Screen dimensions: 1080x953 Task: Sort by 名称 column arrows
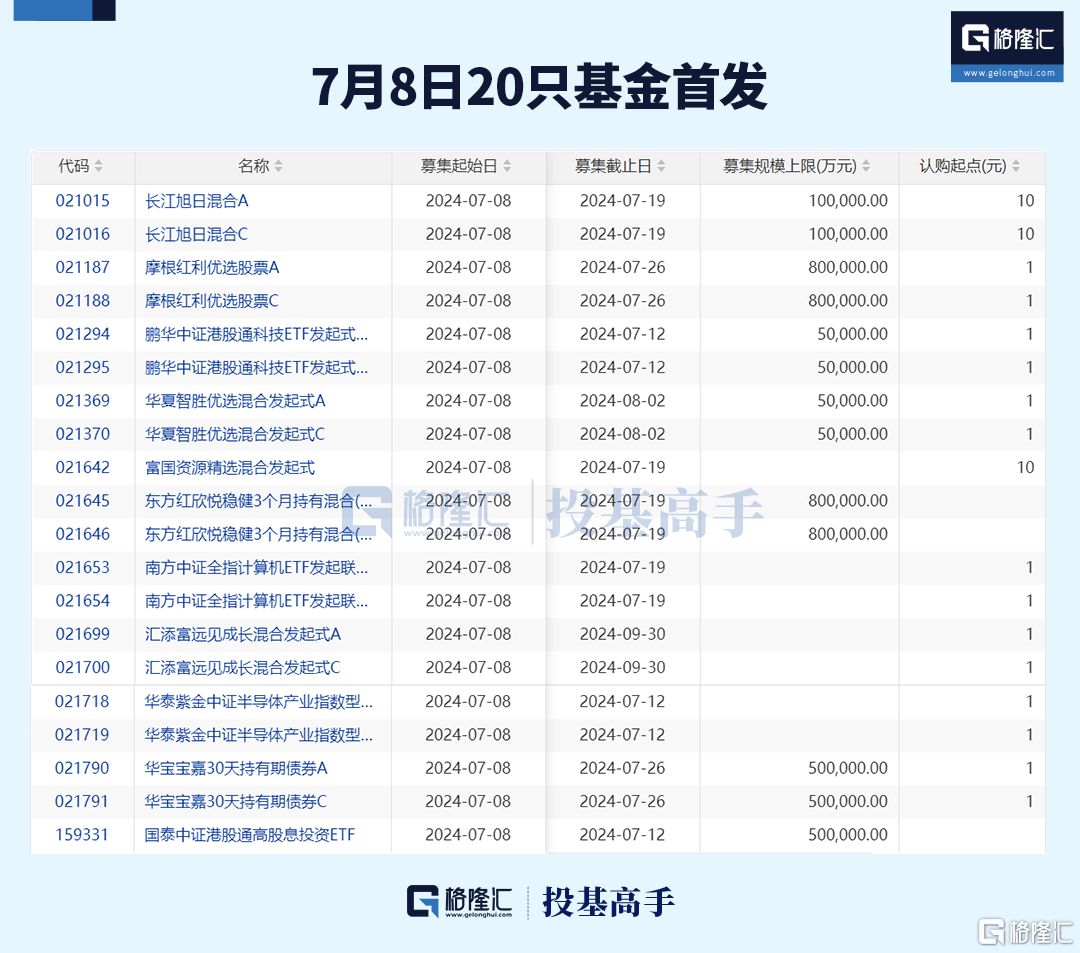[278, 166]
